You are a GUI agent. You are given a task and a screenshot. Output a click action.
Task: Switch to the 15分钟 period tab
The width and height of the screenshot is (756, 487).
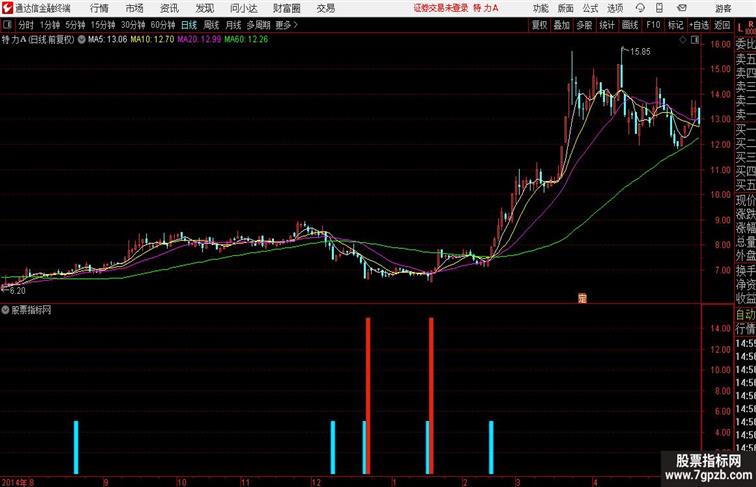(103, 25)
